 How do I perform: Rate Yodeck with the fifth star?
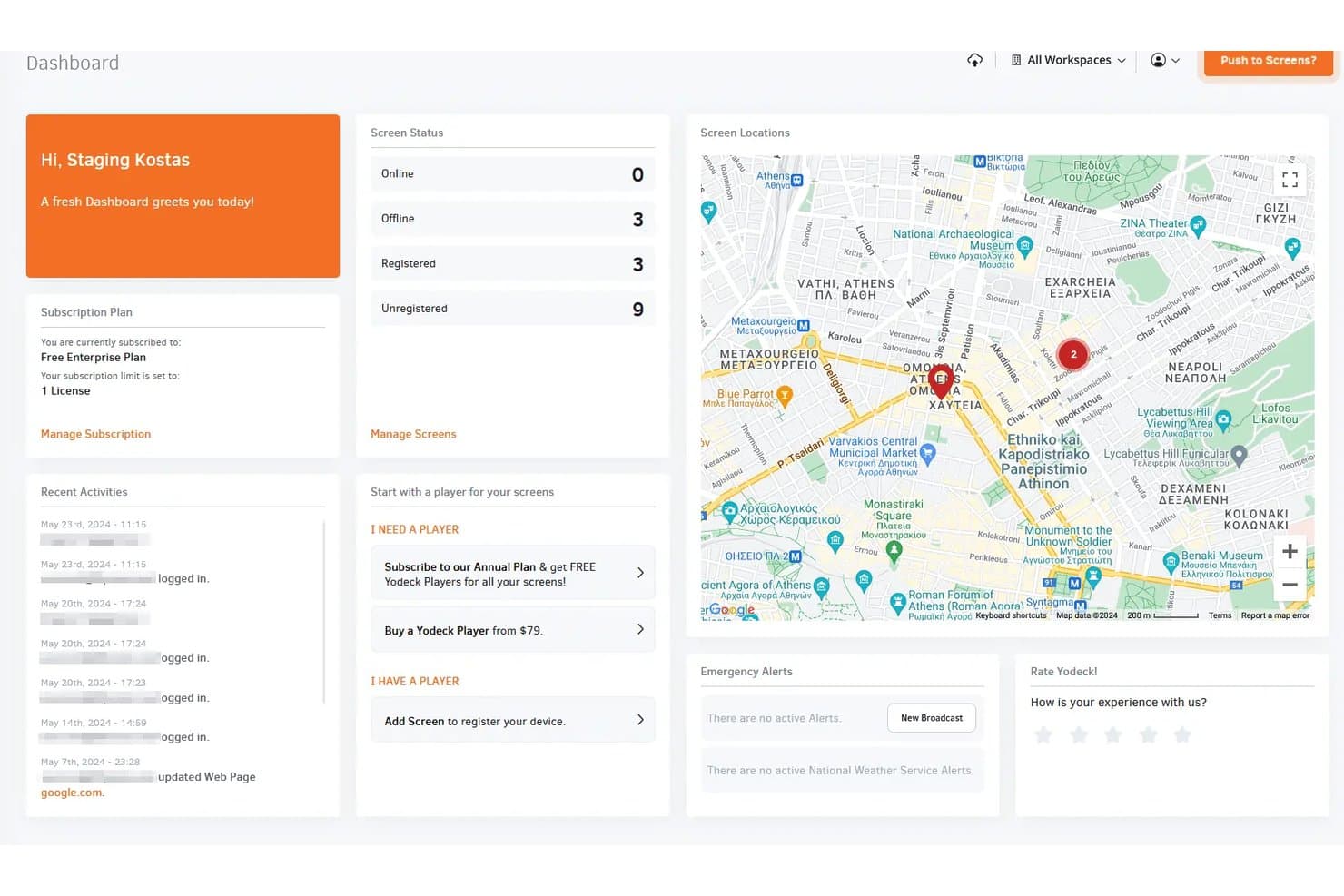point(1182,734)
